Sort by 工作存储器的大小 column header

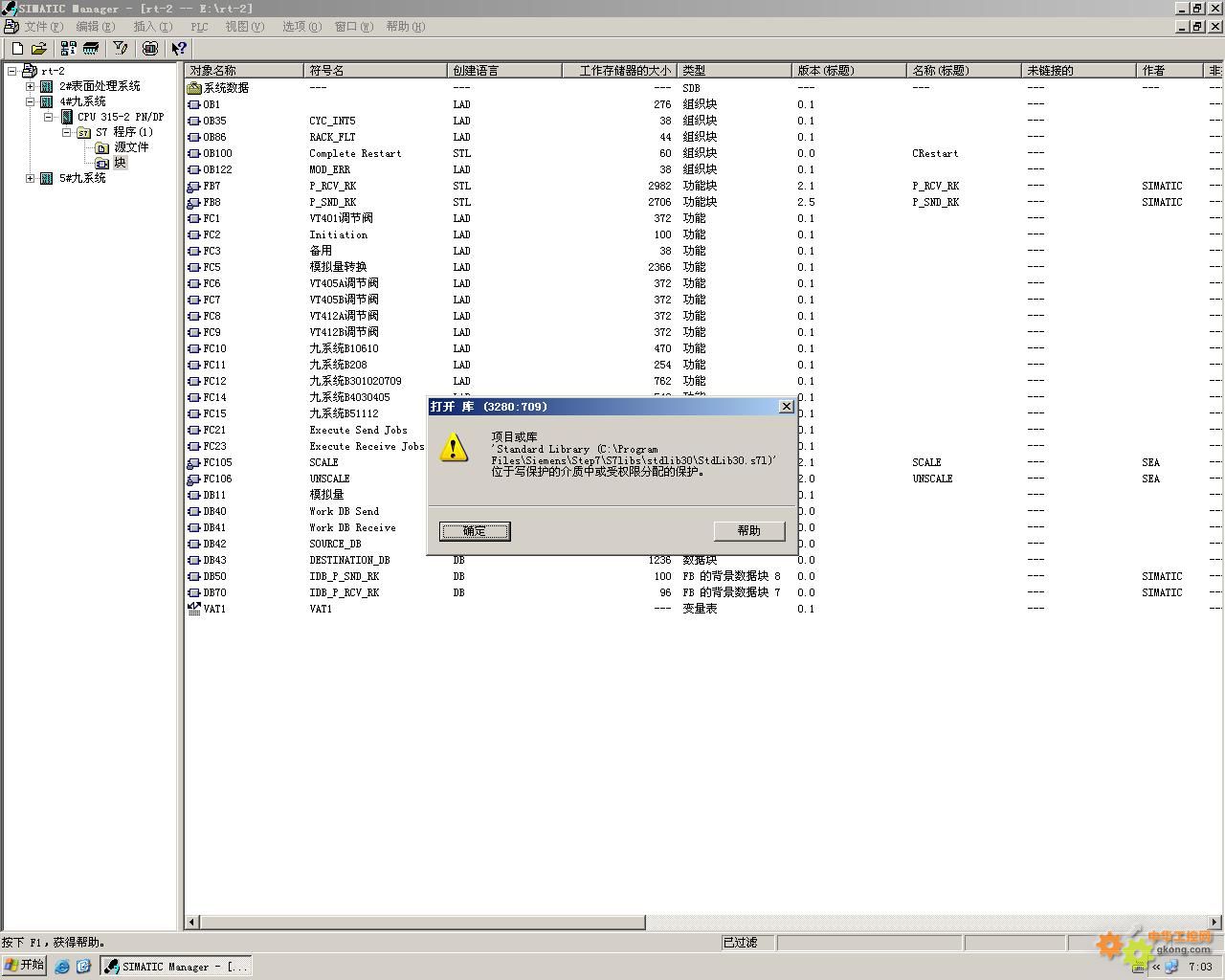[619, 71]
